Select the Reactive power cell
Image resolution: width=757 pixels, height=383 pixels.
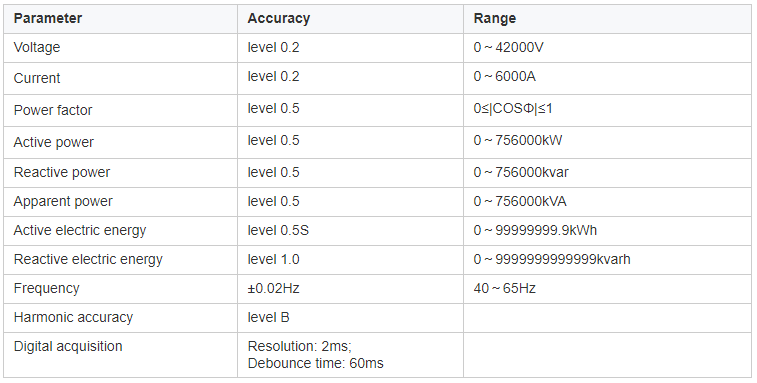(x=120, y=173)
